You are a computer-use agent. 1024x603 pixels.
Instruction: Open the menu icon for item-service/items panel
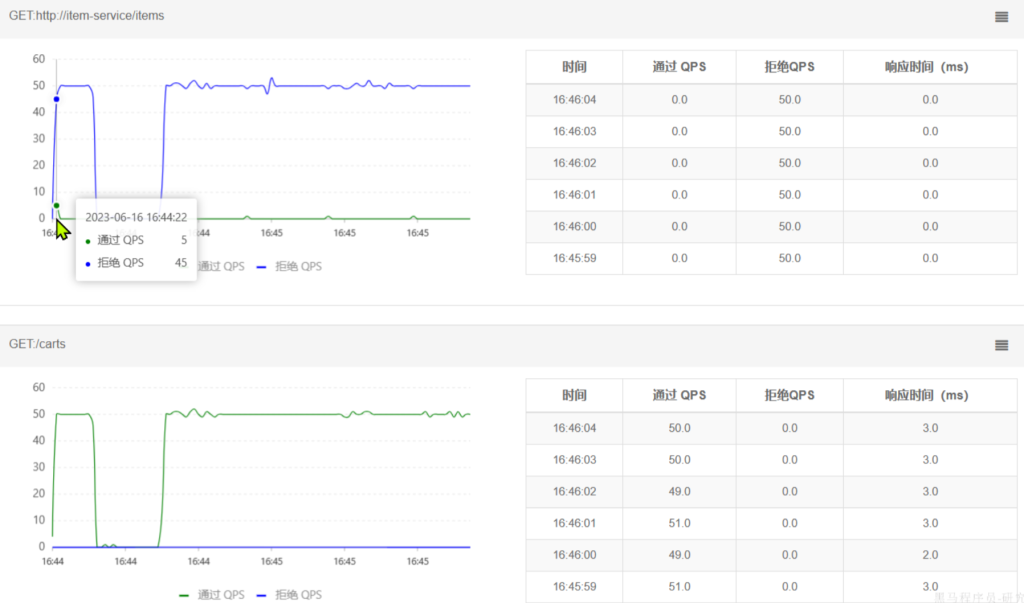click(x=1001, y=17)
